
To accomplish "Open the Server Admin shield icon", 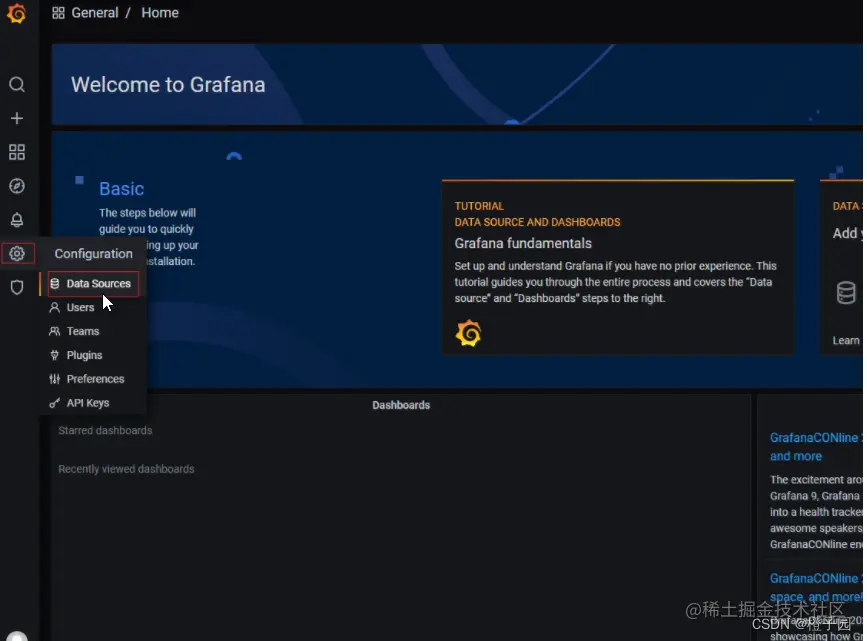I will (17, 287).
